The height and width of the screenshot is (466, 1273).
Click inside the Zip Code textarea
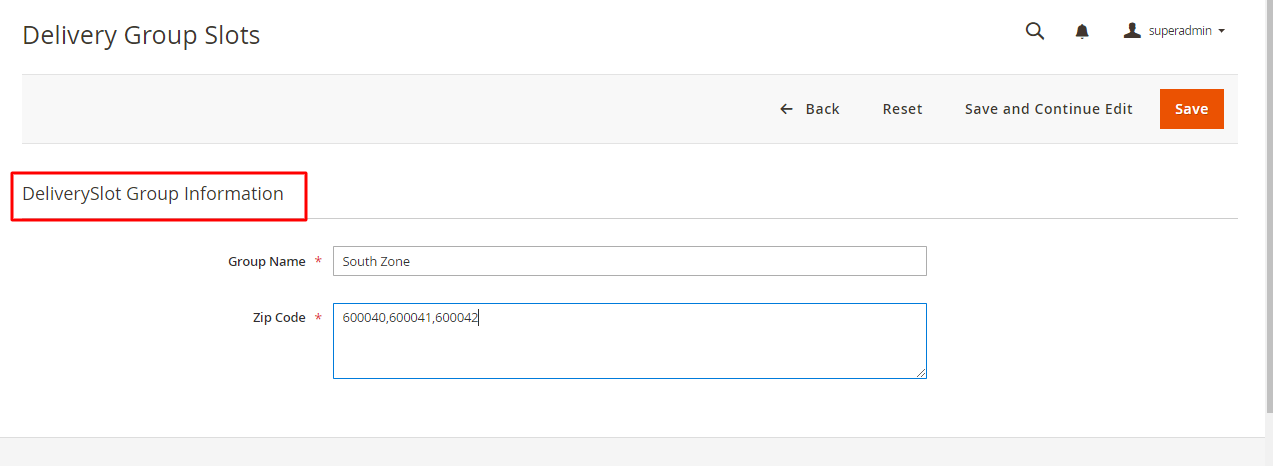click(x=629, y=341)
